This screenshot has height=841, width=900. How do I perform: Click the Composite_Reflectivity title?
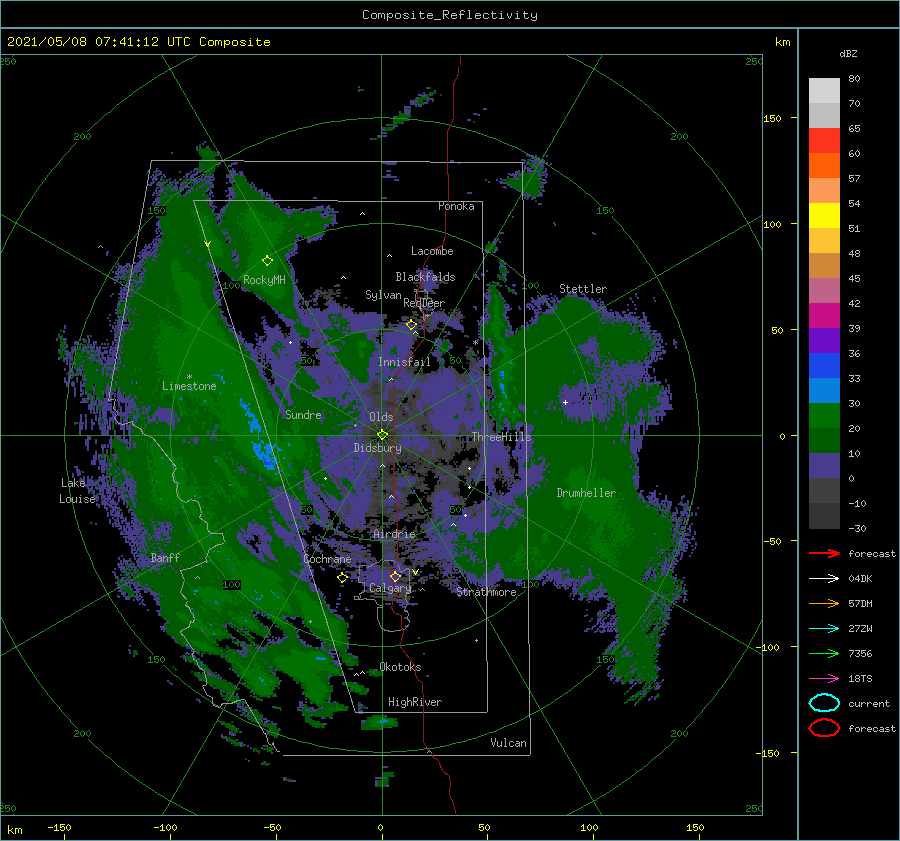click(x=450, y=15)
